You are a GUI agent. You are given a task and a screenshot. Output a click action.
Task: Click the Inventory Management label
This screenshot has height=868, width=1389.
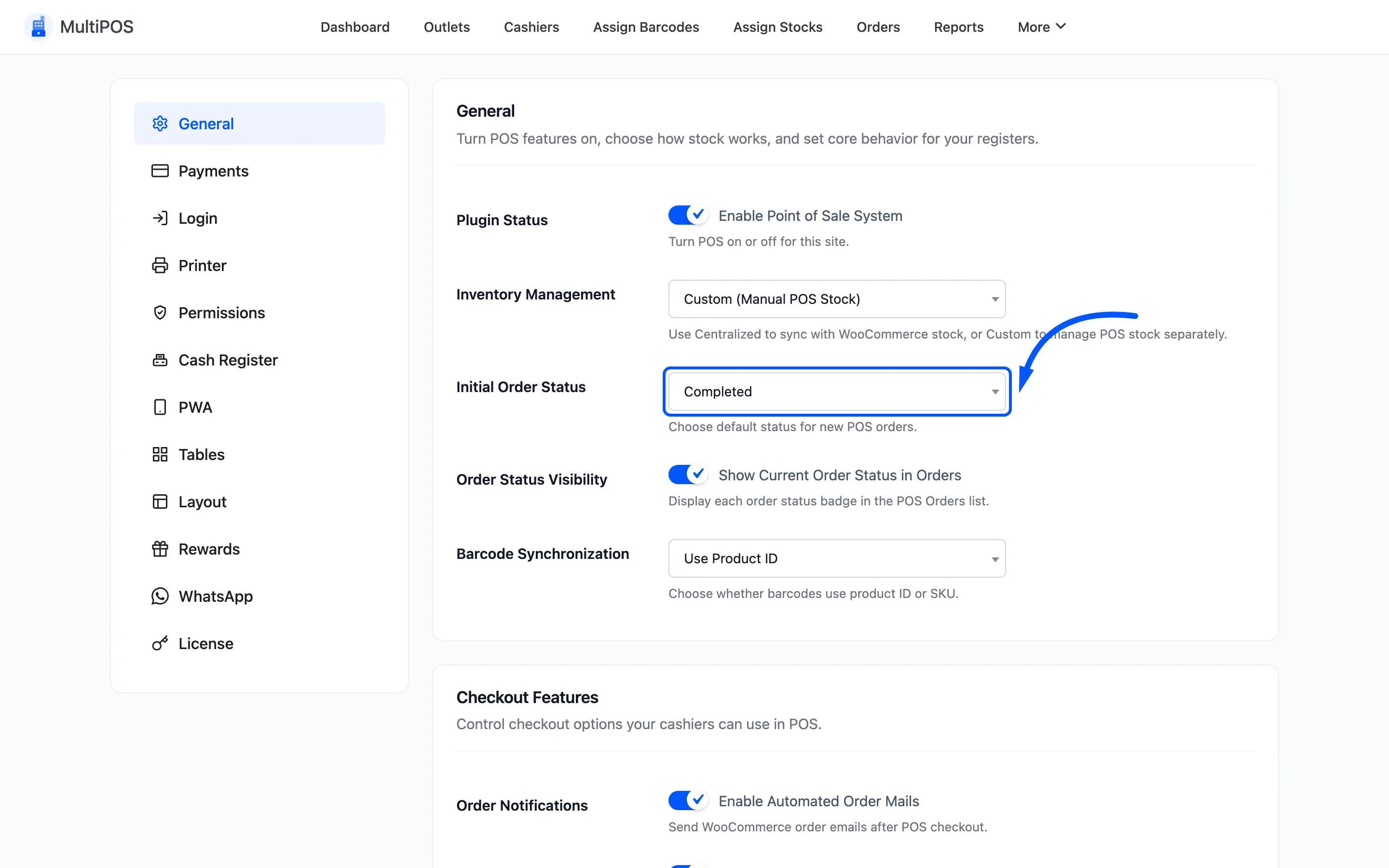tap(535, 294)
